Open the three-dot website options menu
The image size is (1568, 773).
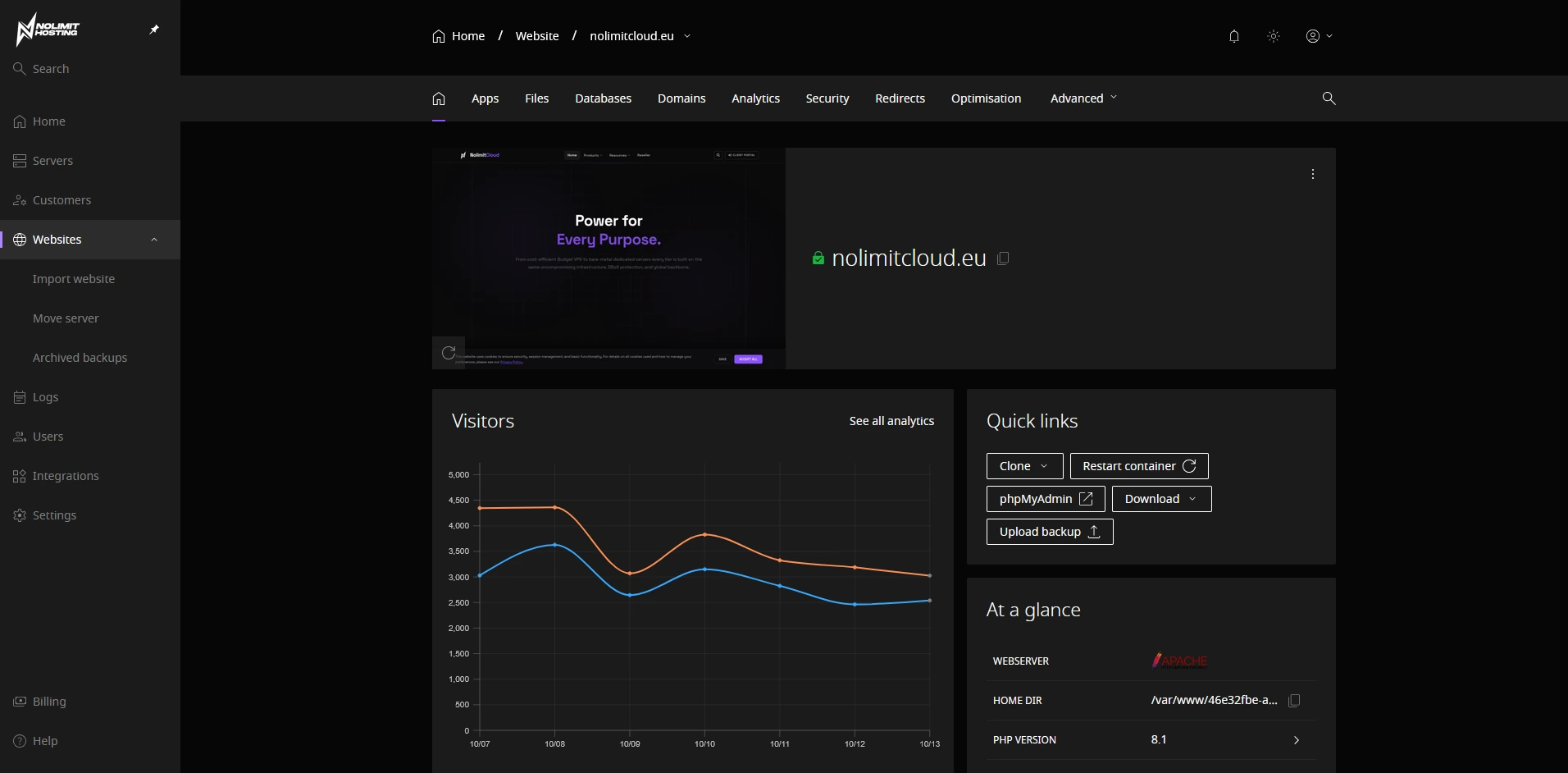pyautogui.click(x=1312, y=174)
